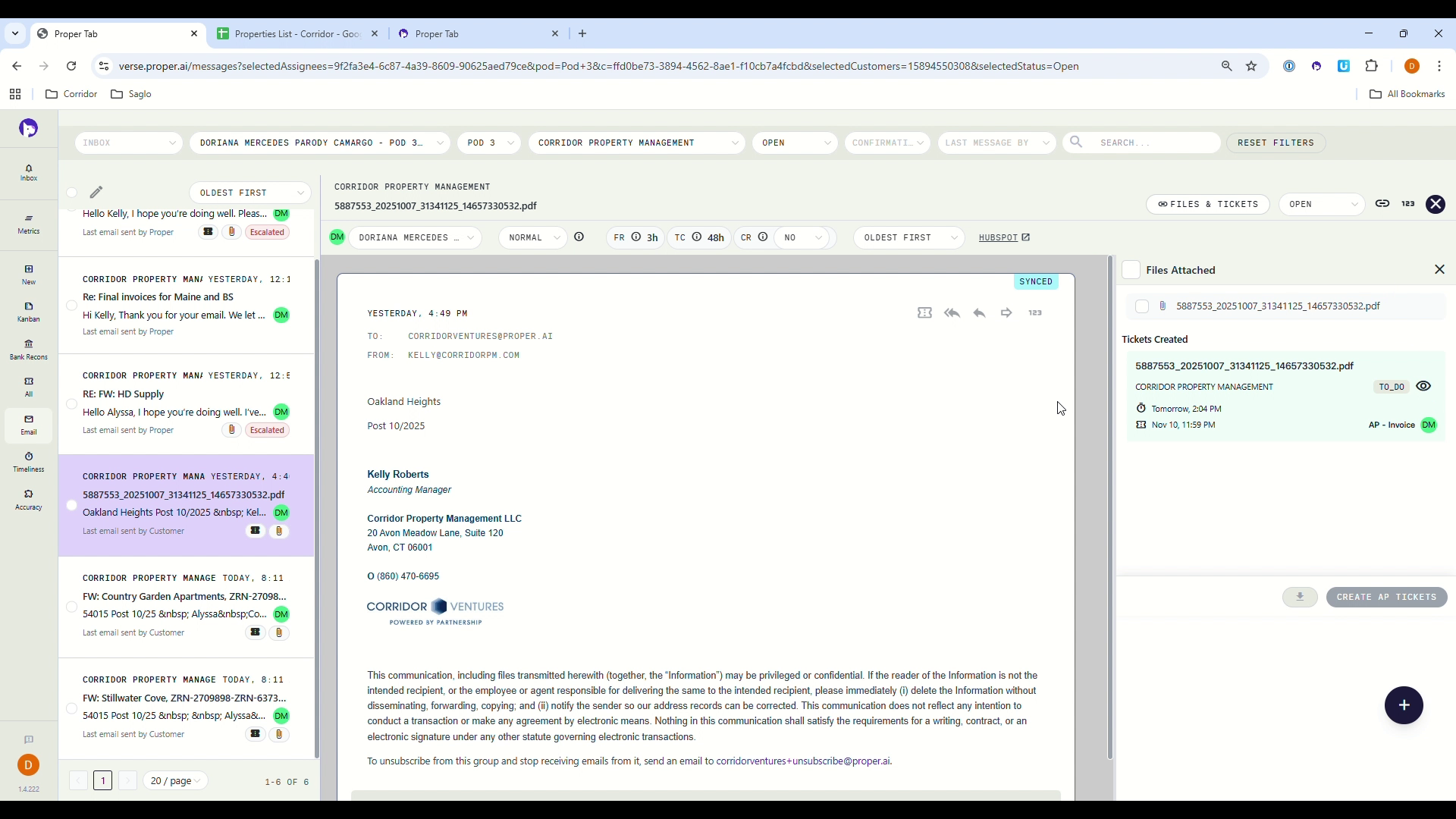This screenshot has height=819, width=1456.
Task: Open Pod 3 filter dropdown
Action: pos(489,143)
